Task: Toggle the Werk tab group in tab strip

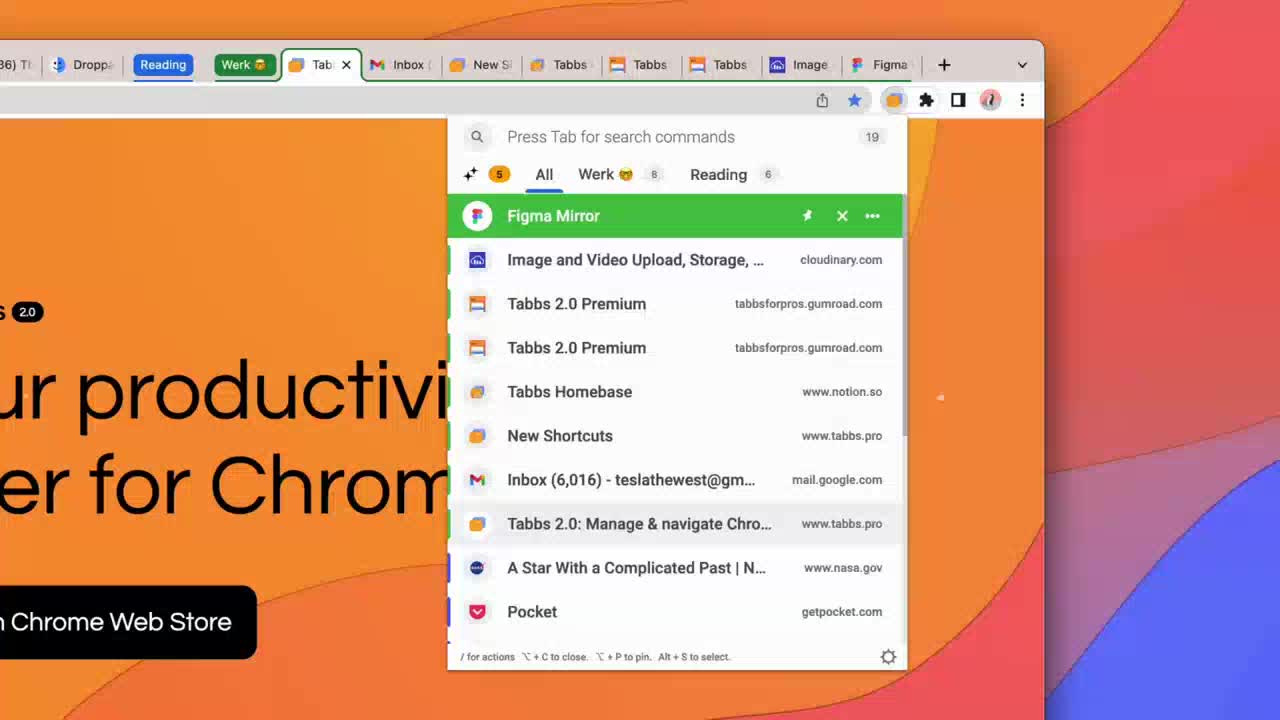Action: pyautogui.click(x=245, y=65)
